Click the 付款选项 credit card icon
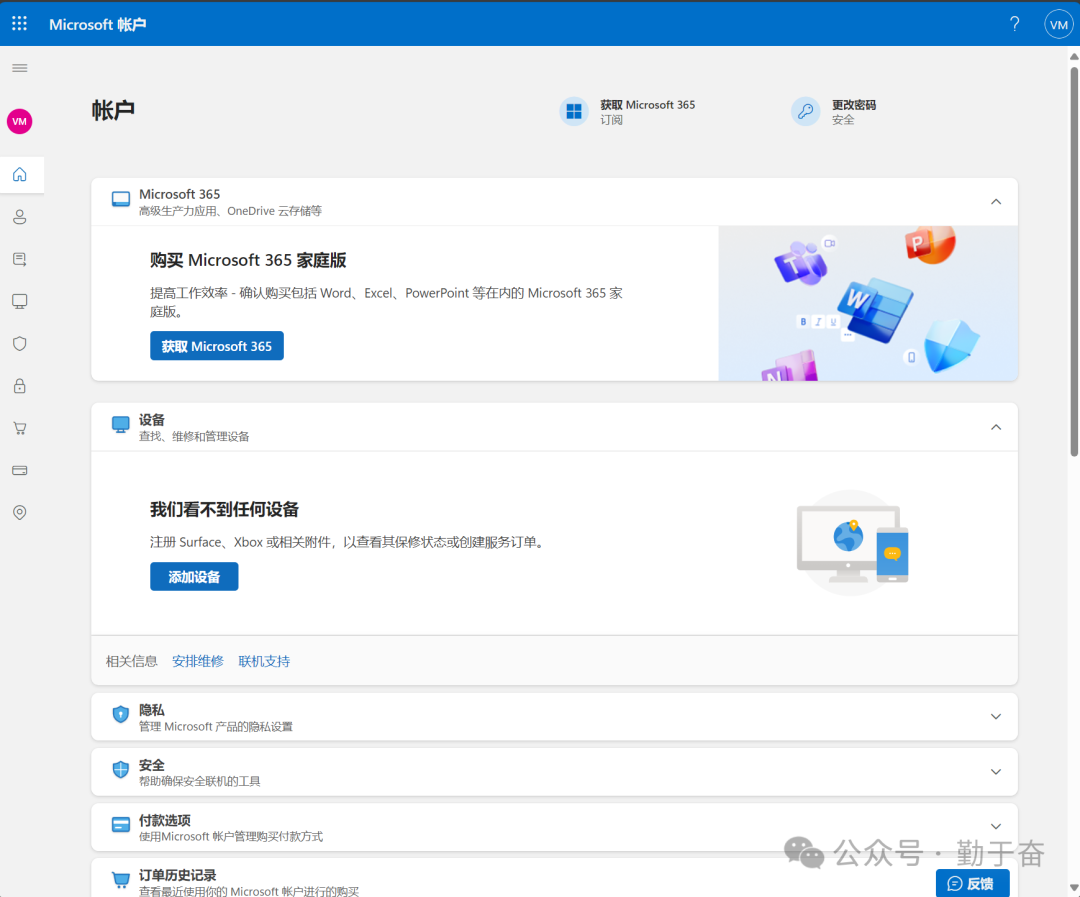 [121, 825]
